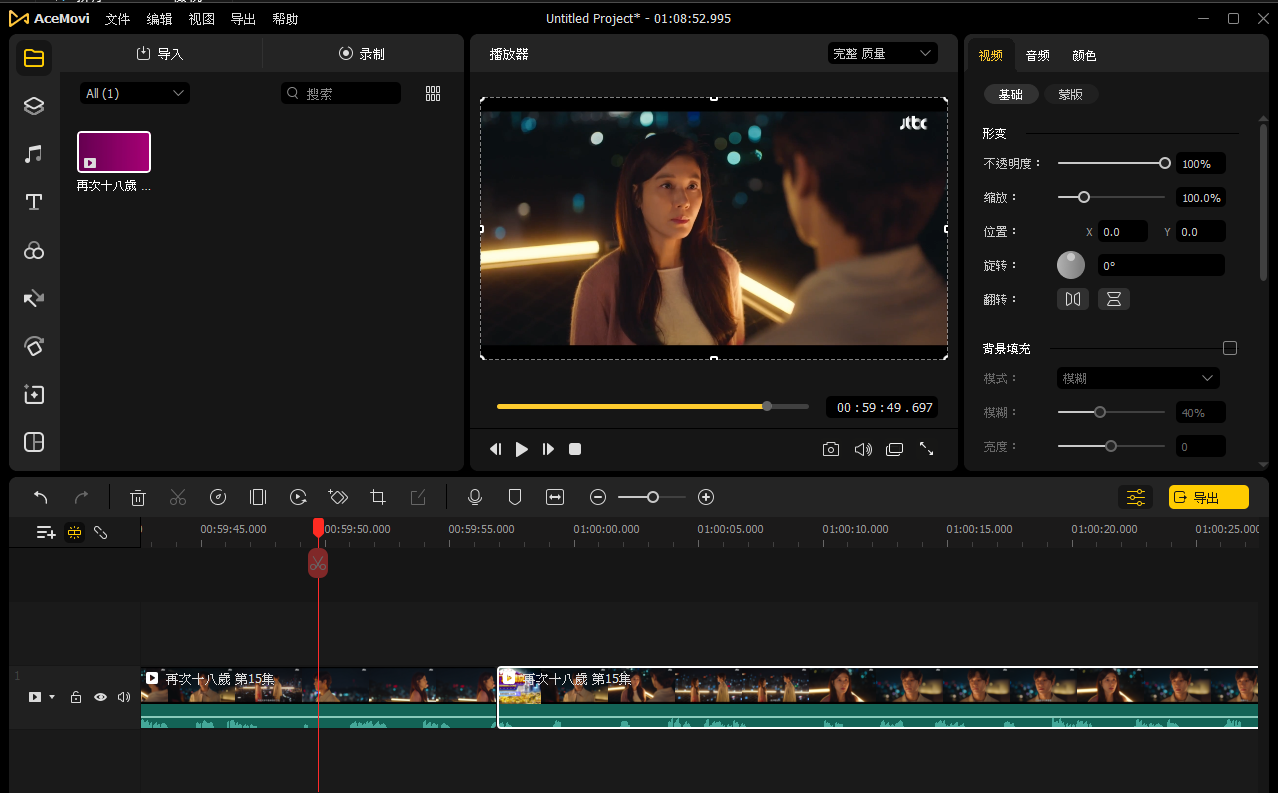Switch to the 音频 properties tab

(1038, 56)
